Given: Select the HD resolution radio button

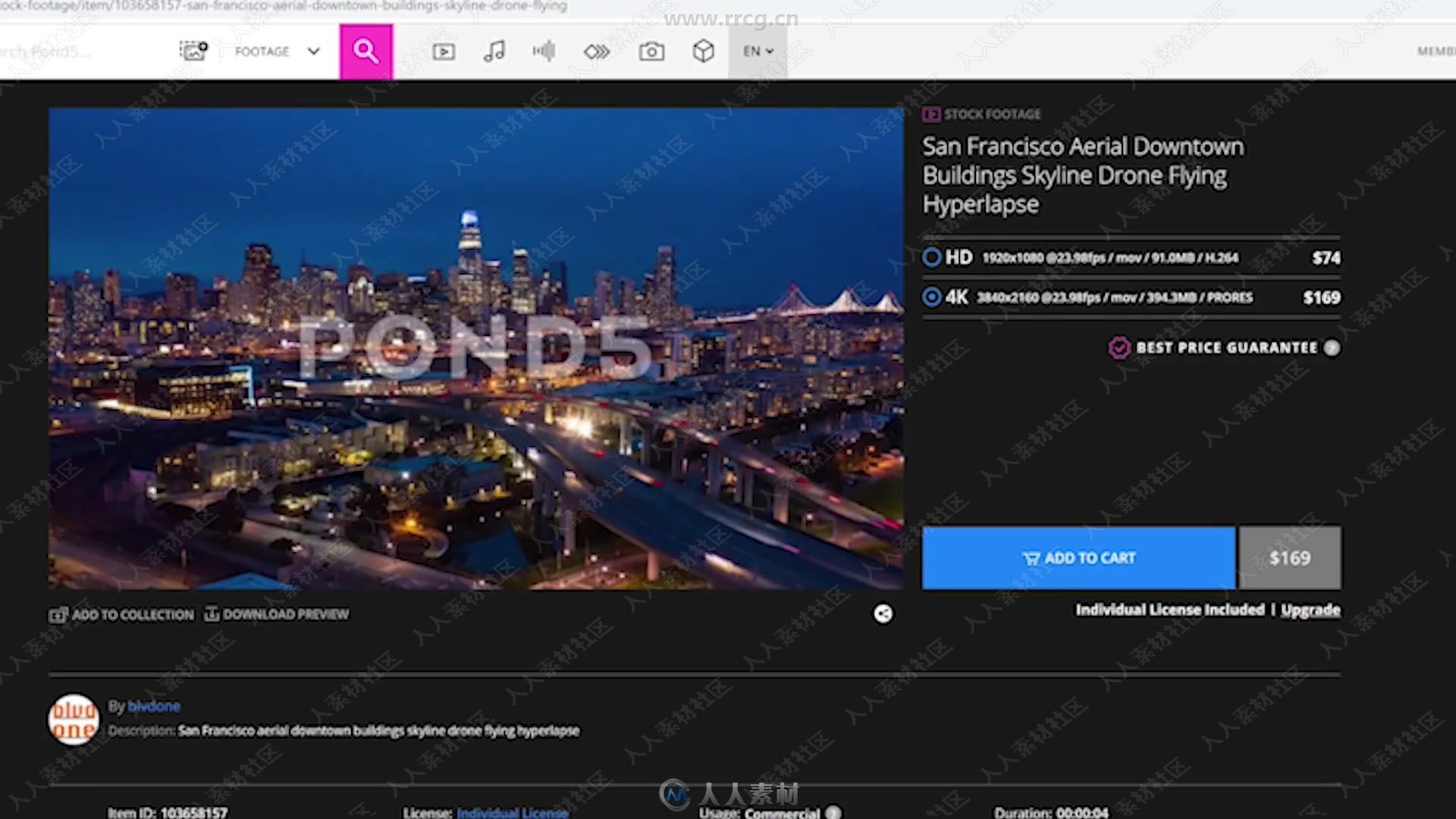Looking at the screenshot, I should click(930, 258).
